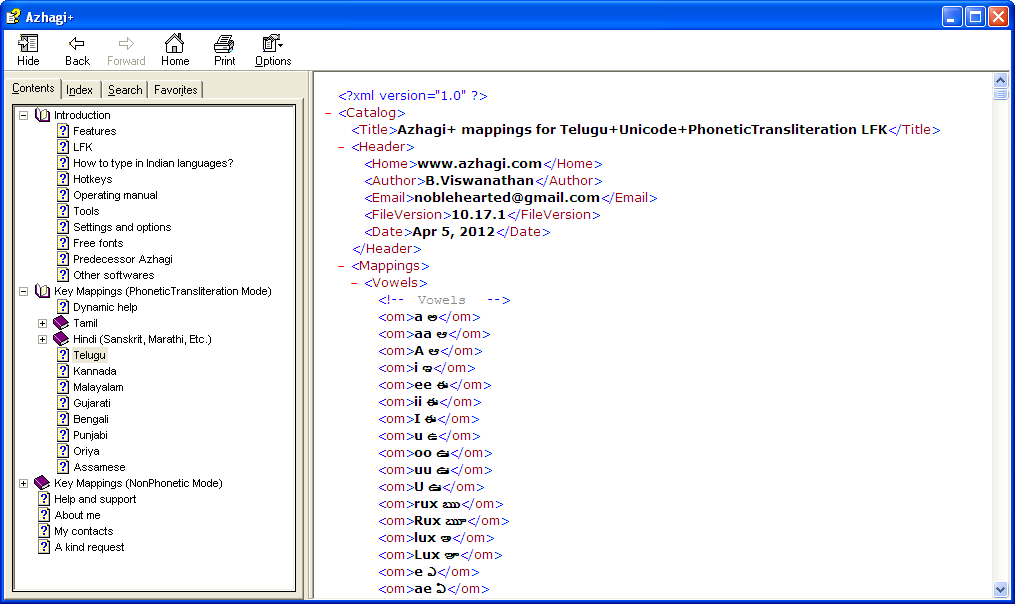The image size is (1015, 604).
Task: Click the Free fonts page icon
Action: click(x=63, y=243)
